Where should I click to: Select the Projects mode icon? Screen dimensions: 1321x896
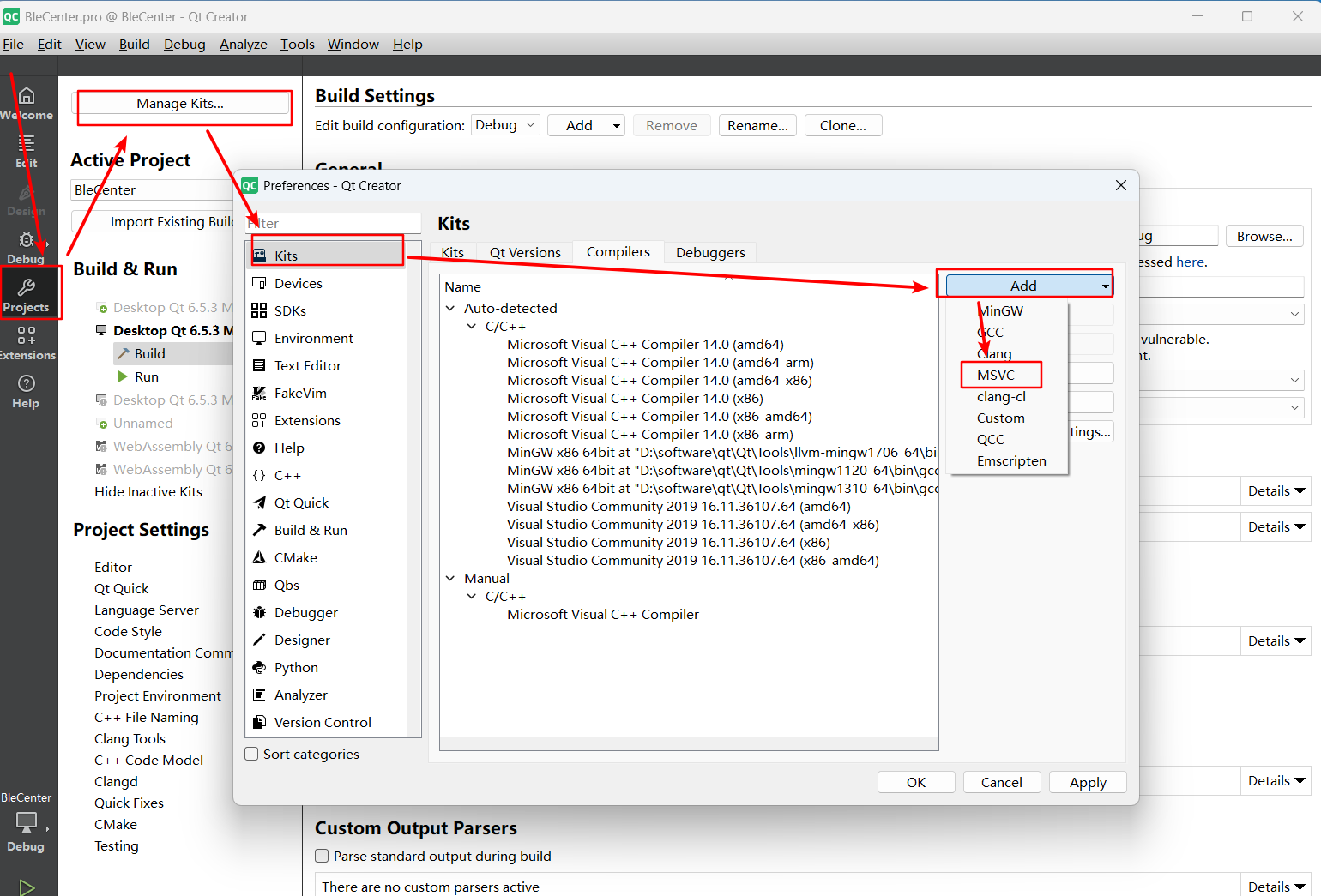tap(27, 292)
